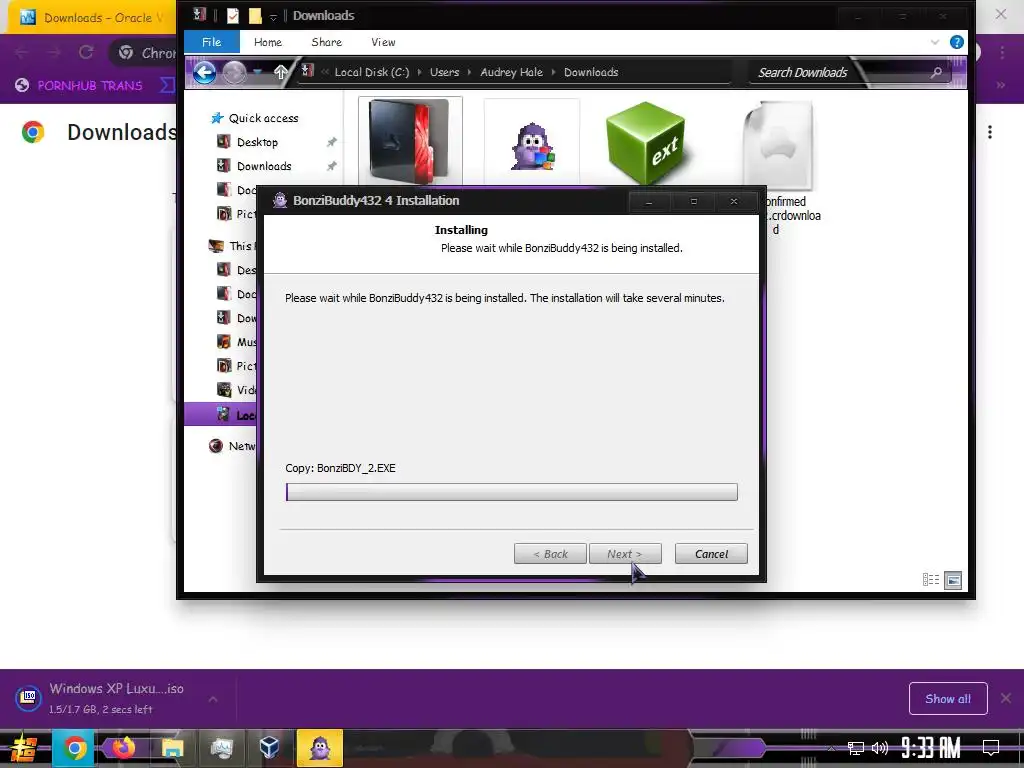
Task: Click the 9:33 AM clock
Action: [x=931, y=747]
